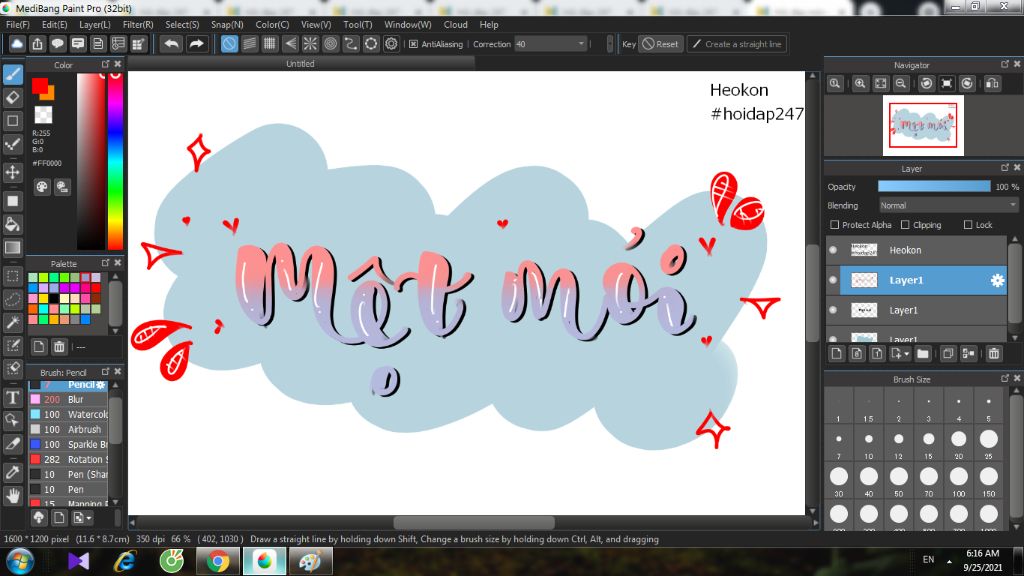The width and height of the screenshot is (1024, 576).
Task: Select the Eraser tool
Action: [13, 98]
